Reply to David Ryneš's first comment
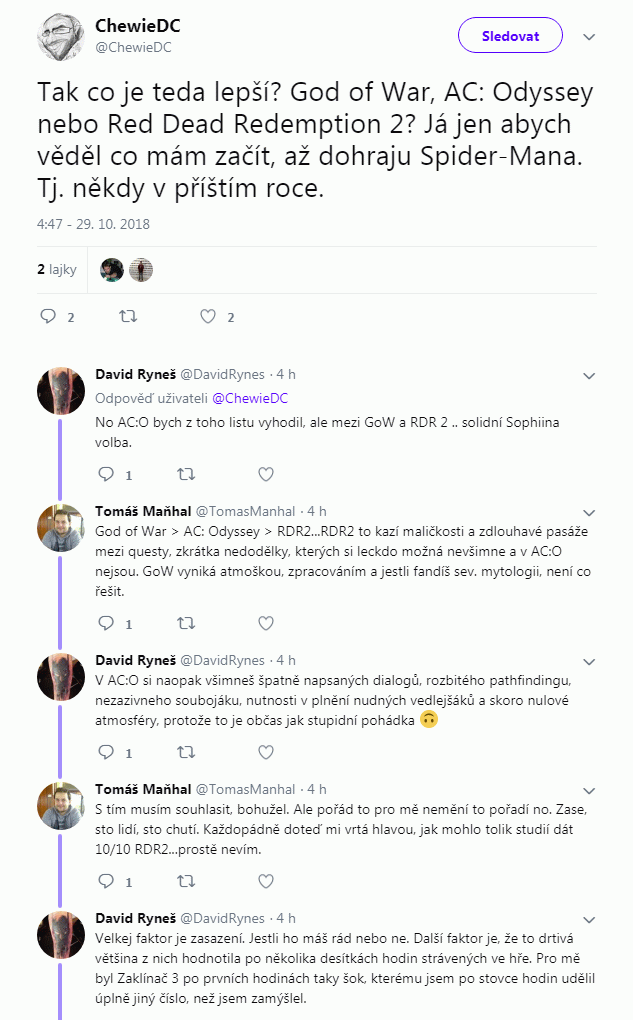633x1020 pixels. click(x=106, y=474)
